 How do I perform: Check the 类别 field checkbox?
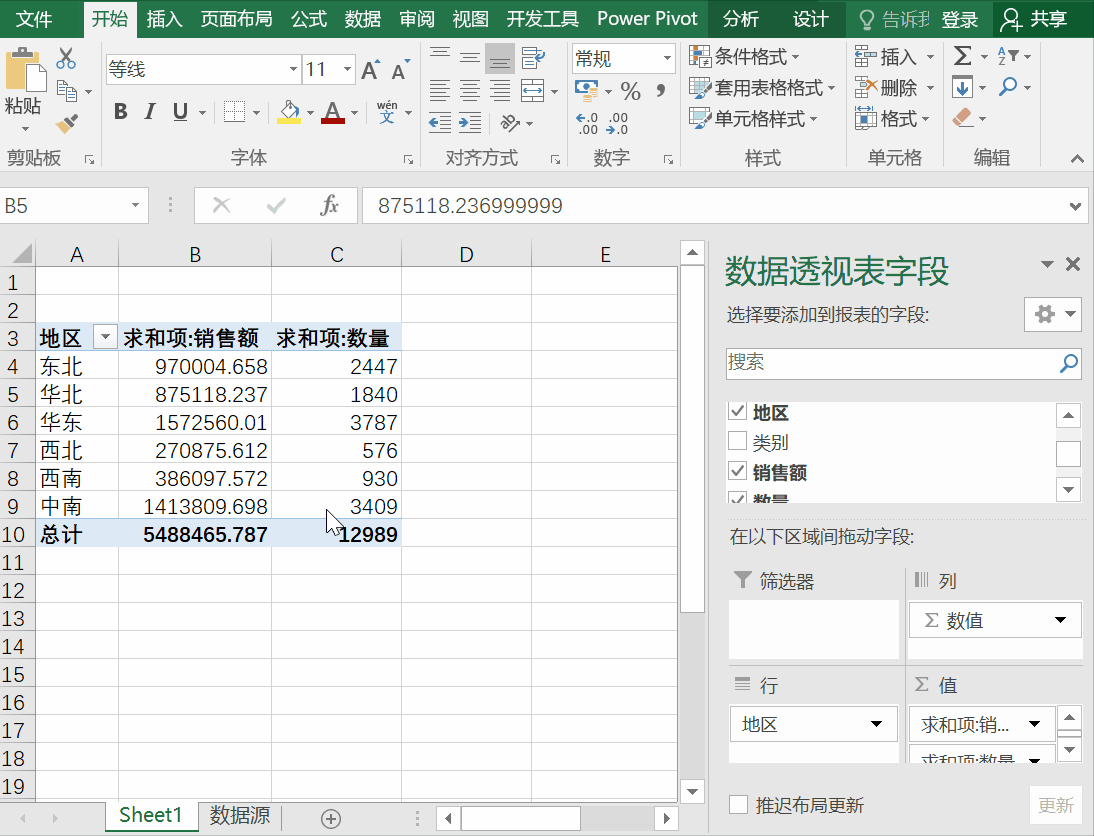pyautogui.click(x=737, y=441)
